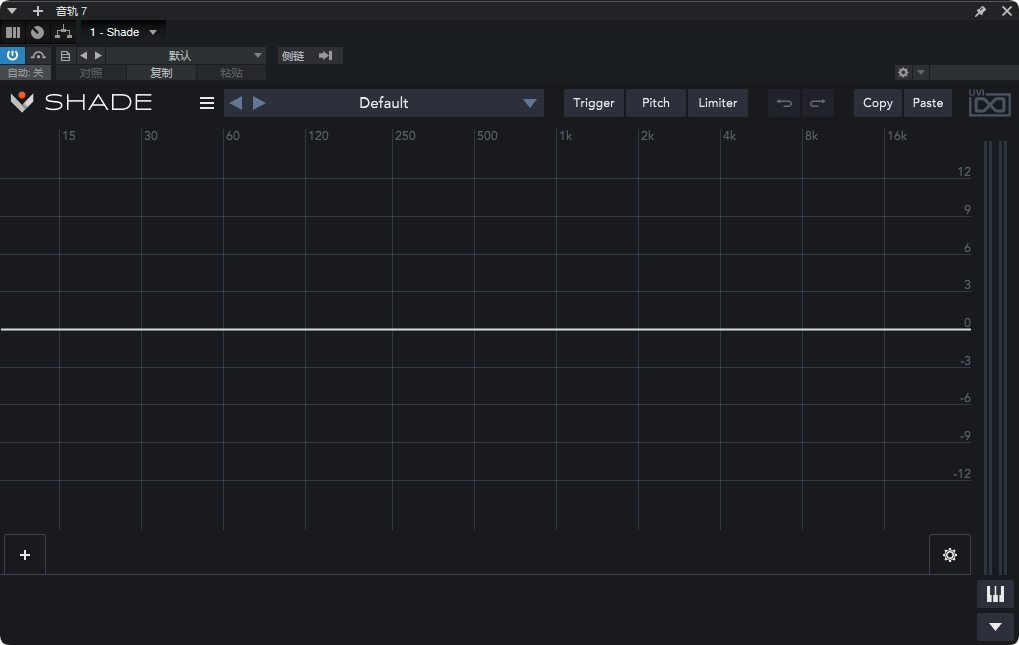Open the Default preset browser dropdown
1019x645 pixels.
tap(530, 103)
